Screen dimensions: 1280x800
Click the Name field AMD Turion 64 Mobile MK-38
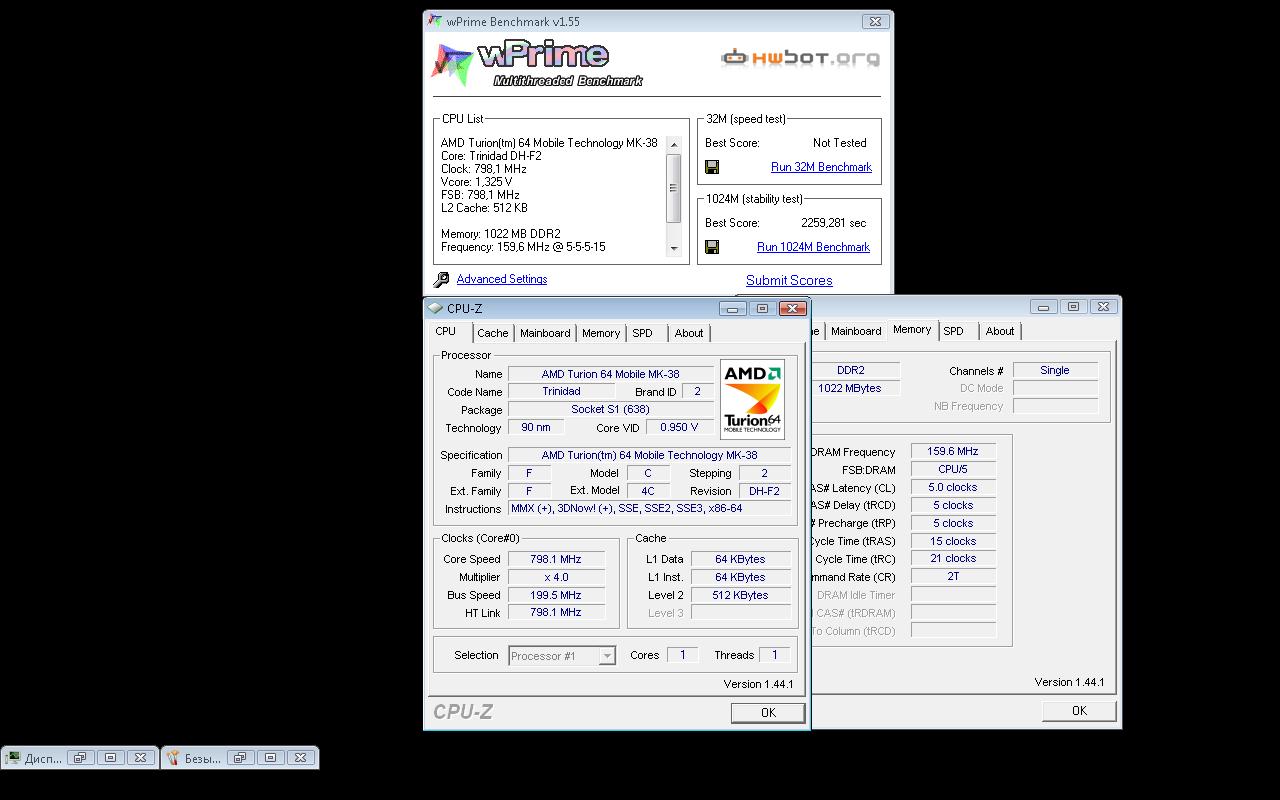(610, 374)
